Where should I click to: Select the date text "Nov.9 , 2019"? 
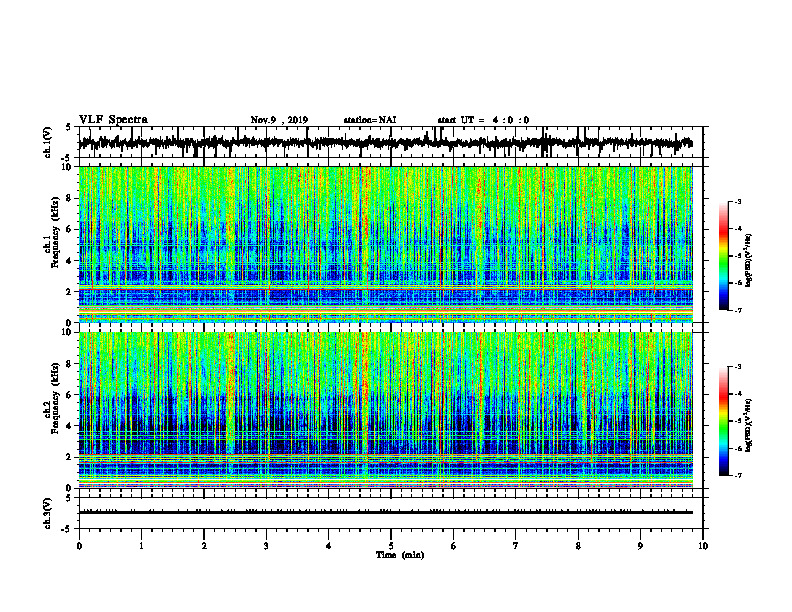279,120
